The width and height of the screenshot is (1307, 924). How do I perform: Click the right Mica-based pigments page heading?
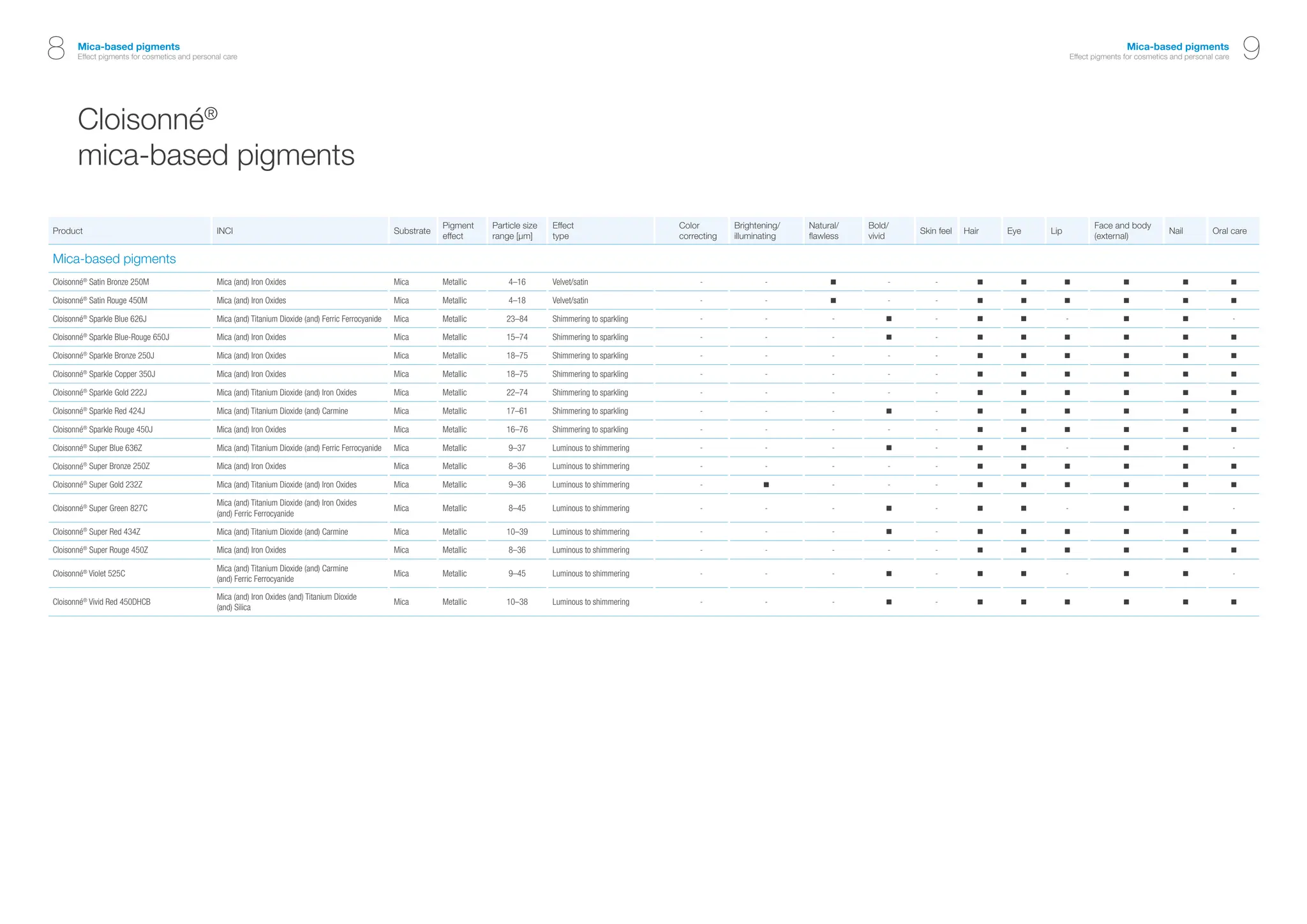(x=1177, y=47)
